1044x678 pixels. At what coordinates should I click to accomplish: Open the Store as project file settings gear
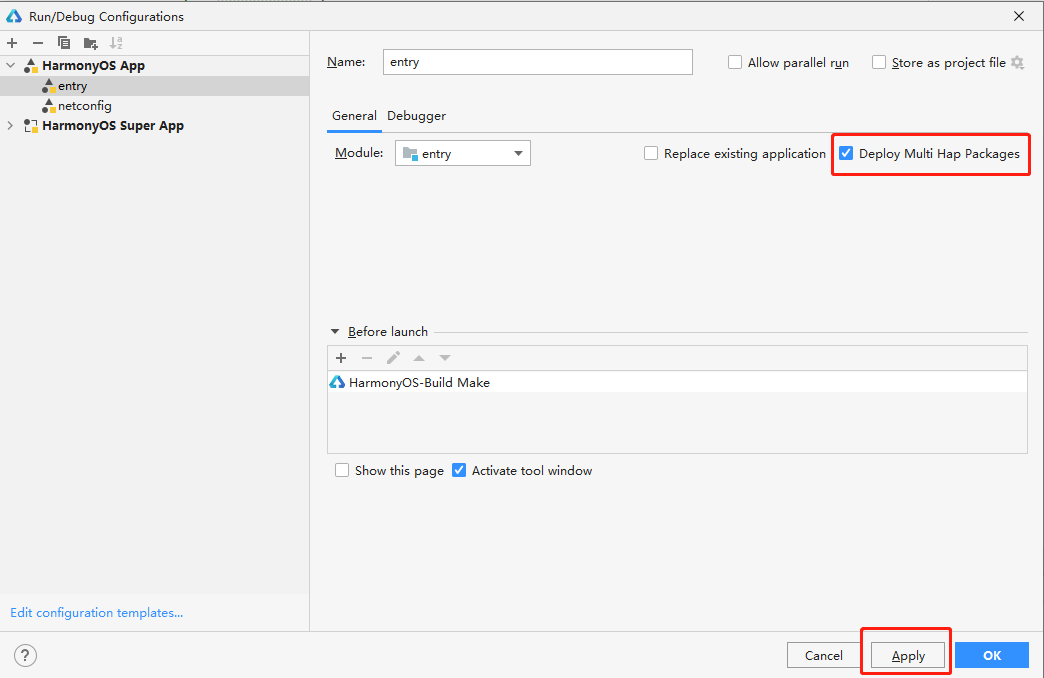click(1017, 63)
